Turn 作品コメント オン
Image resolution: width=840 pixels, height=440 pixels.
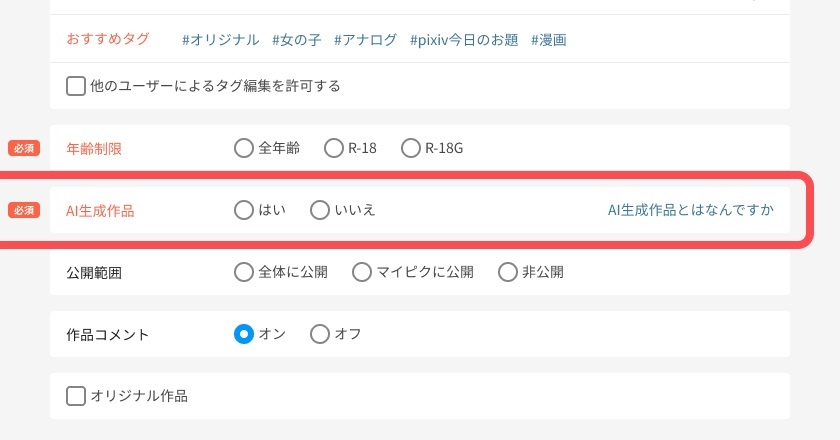coord(243,334)
